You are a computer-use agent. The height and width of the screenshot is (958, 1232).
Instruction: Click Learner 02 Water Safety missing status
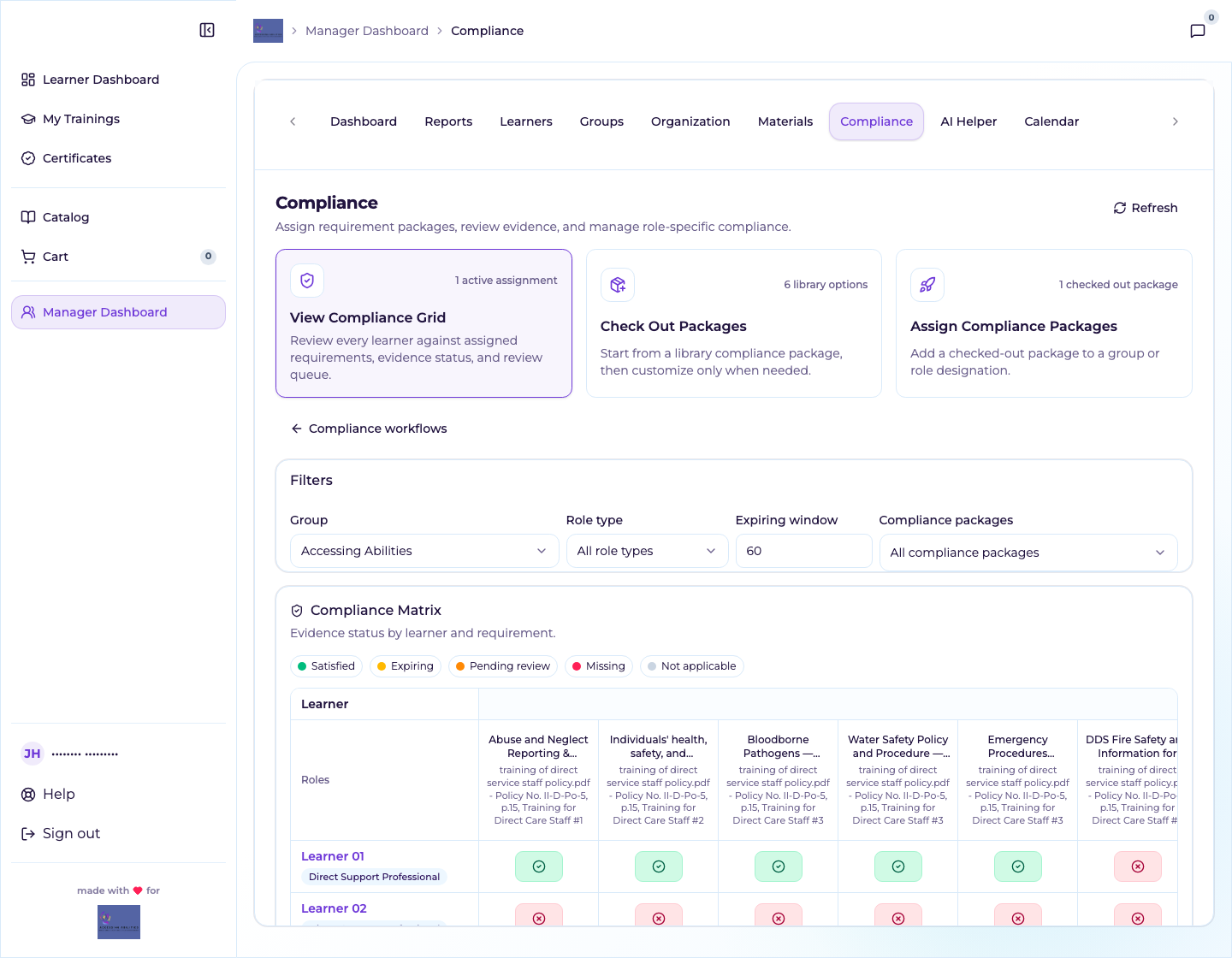click(x=898, y=915)
